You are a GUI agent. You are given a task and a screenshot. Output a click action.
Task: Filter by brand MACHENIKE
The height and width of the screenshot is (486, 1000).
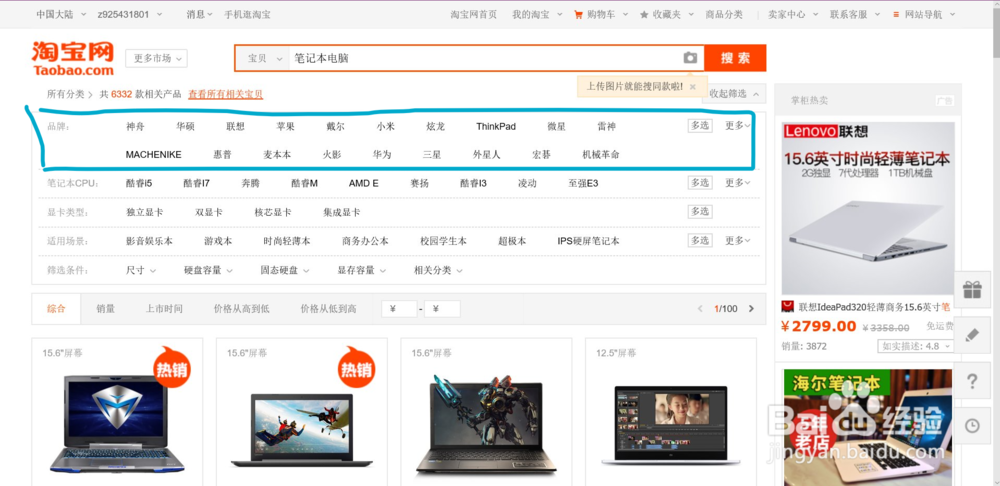pyautogui.click(x=154, y=154)
